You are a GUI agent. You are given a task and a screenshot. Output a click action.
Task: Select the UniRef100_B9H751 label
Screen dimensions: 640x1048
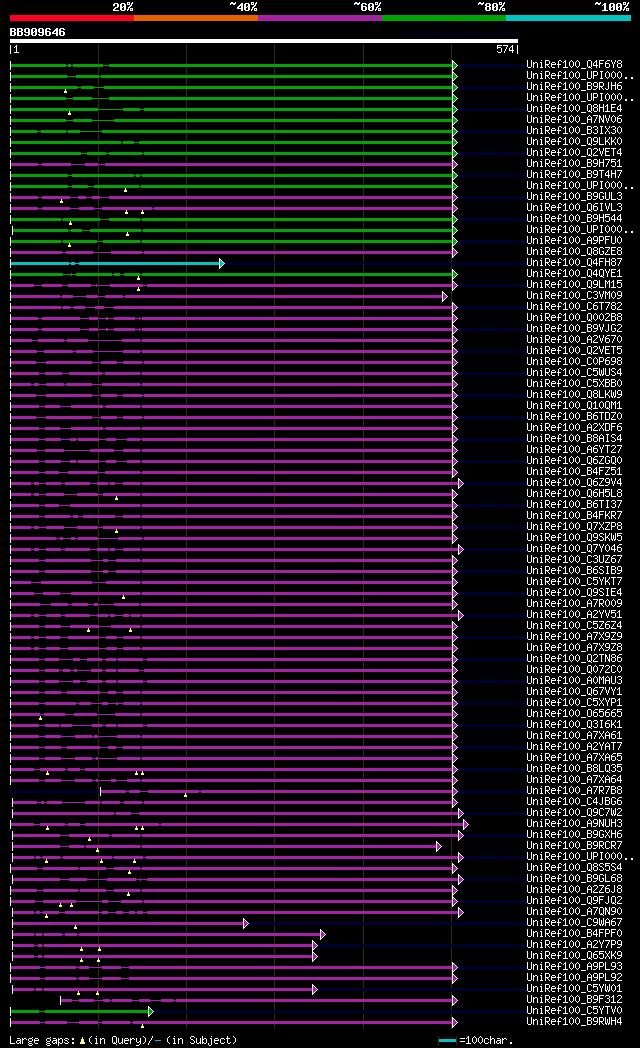click(574, 164)
